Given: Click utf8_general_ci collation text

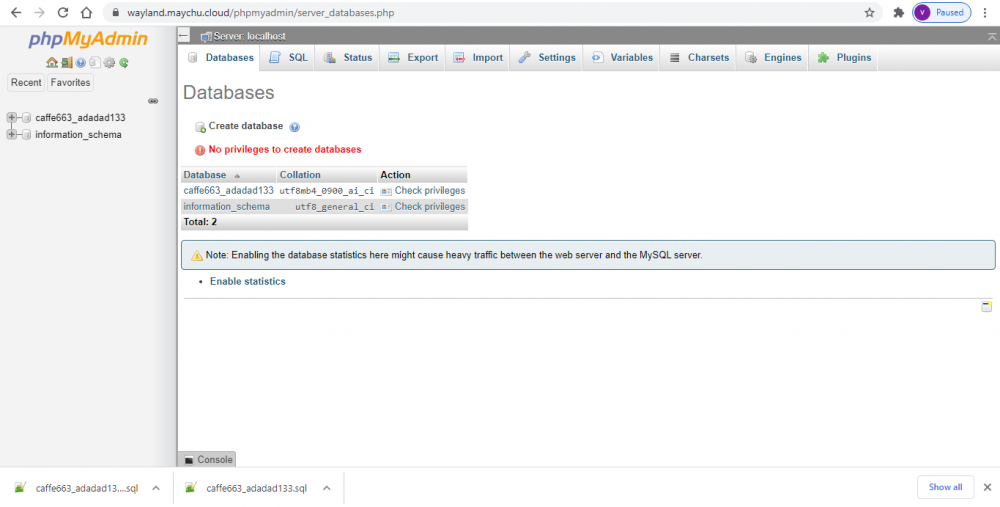Looking at the screenshot, I should [334, 207].
